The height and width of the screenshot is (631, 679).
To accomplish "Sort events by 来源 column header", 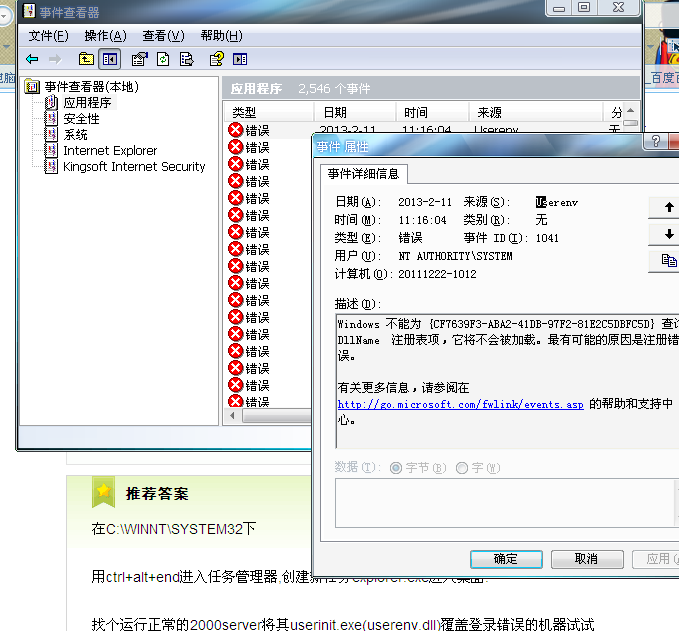I will click(x=536, y=113).
